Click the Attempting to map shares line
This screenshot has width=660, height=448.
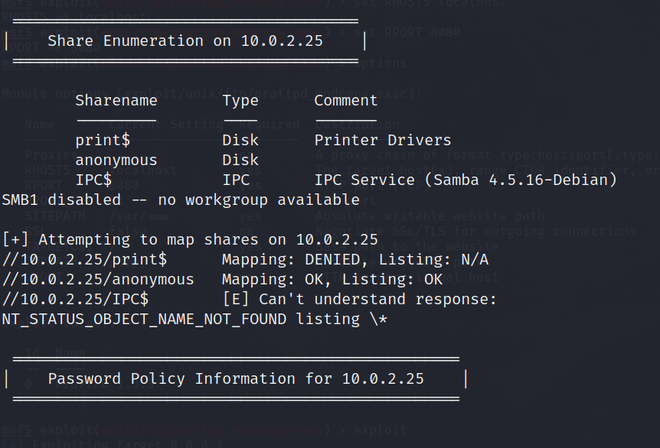coord(190,239)
